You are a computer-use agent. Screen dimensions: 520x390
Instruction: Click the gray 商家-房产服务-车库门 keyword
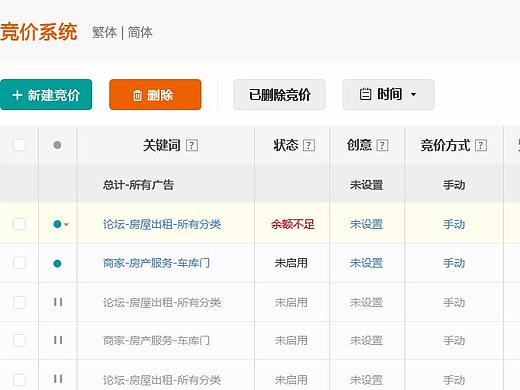click(156, 341)
